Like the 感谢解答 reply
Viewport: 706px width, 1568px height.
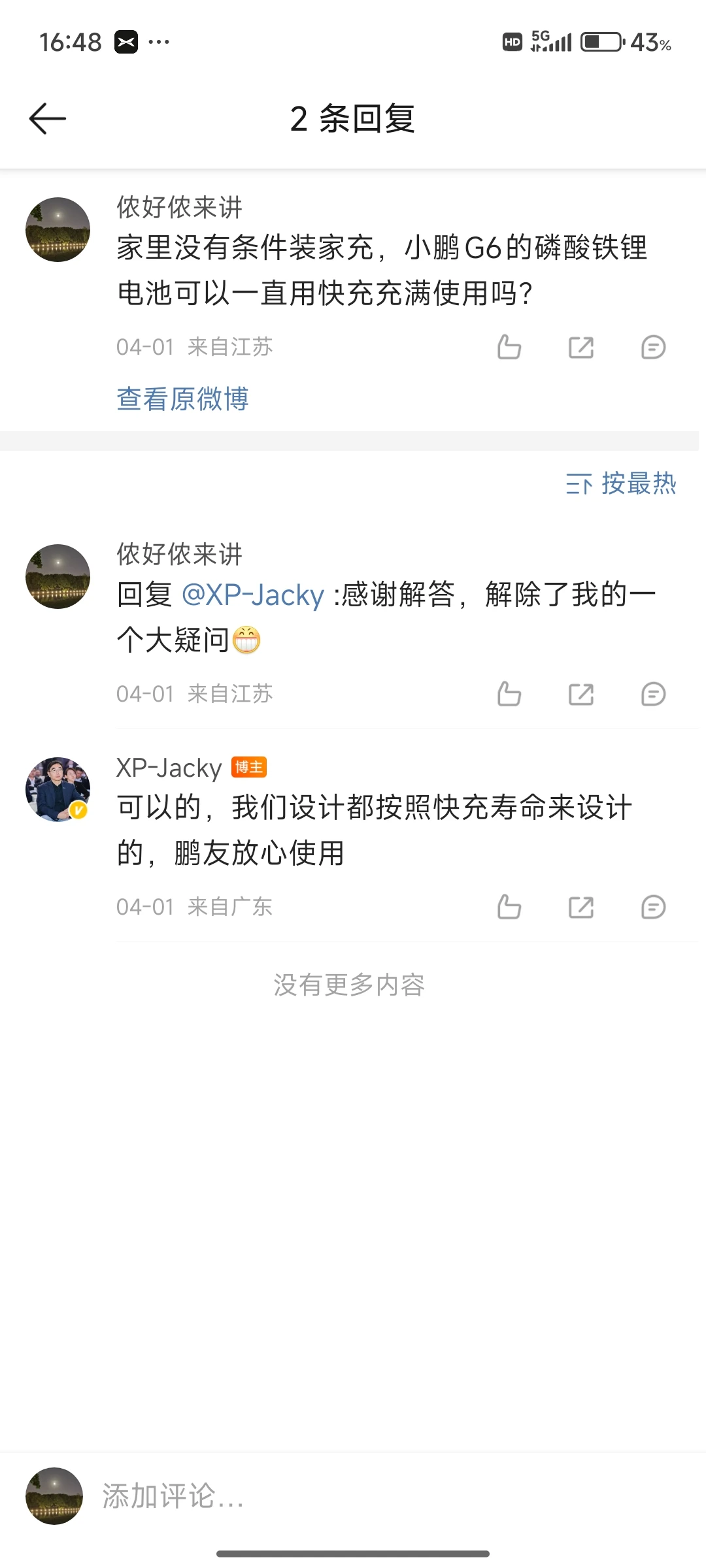click(x=509, y=694)
